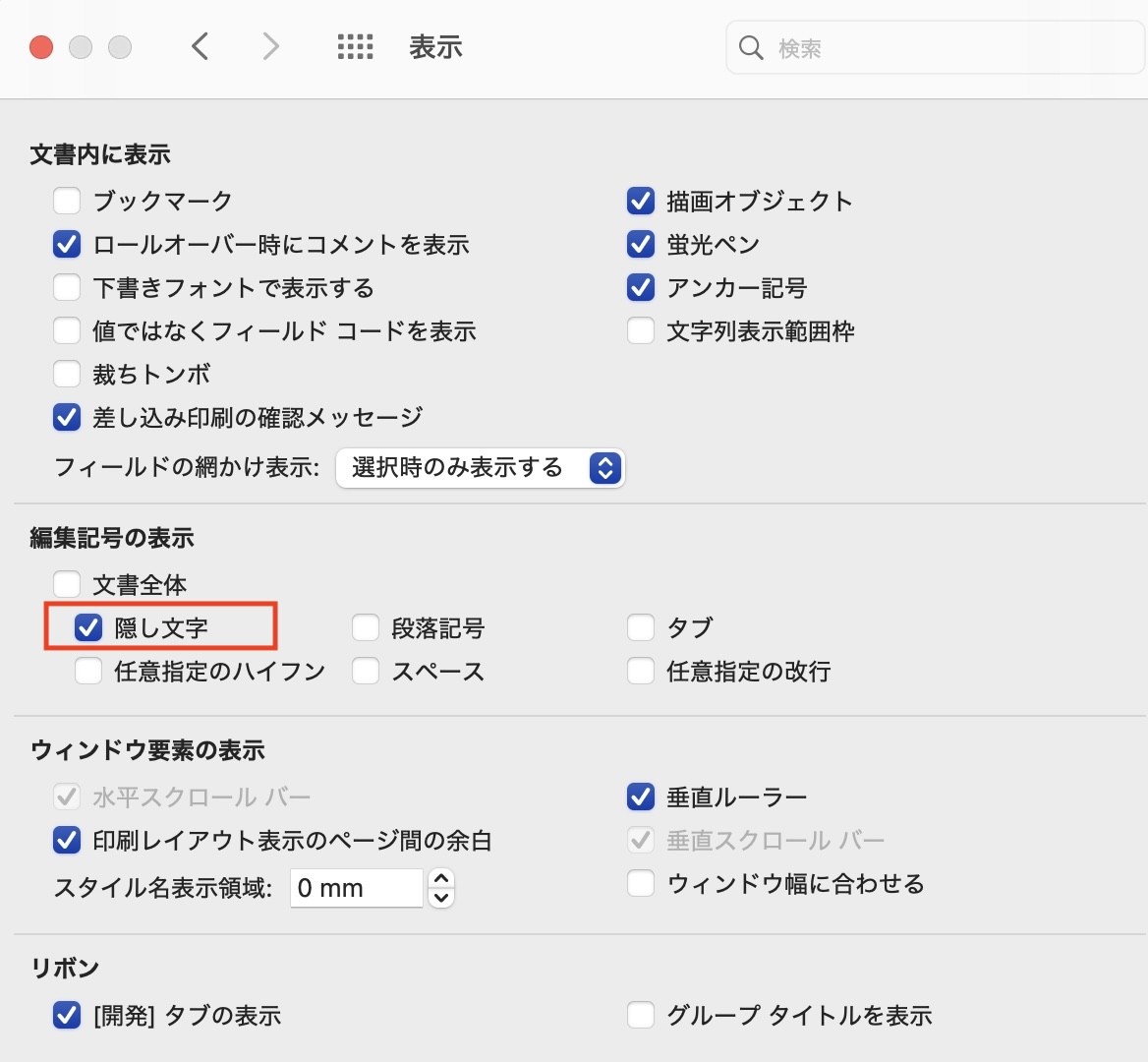Click the 表示 window title
The image size is (1148, 1062).
(x=435, y=47)
